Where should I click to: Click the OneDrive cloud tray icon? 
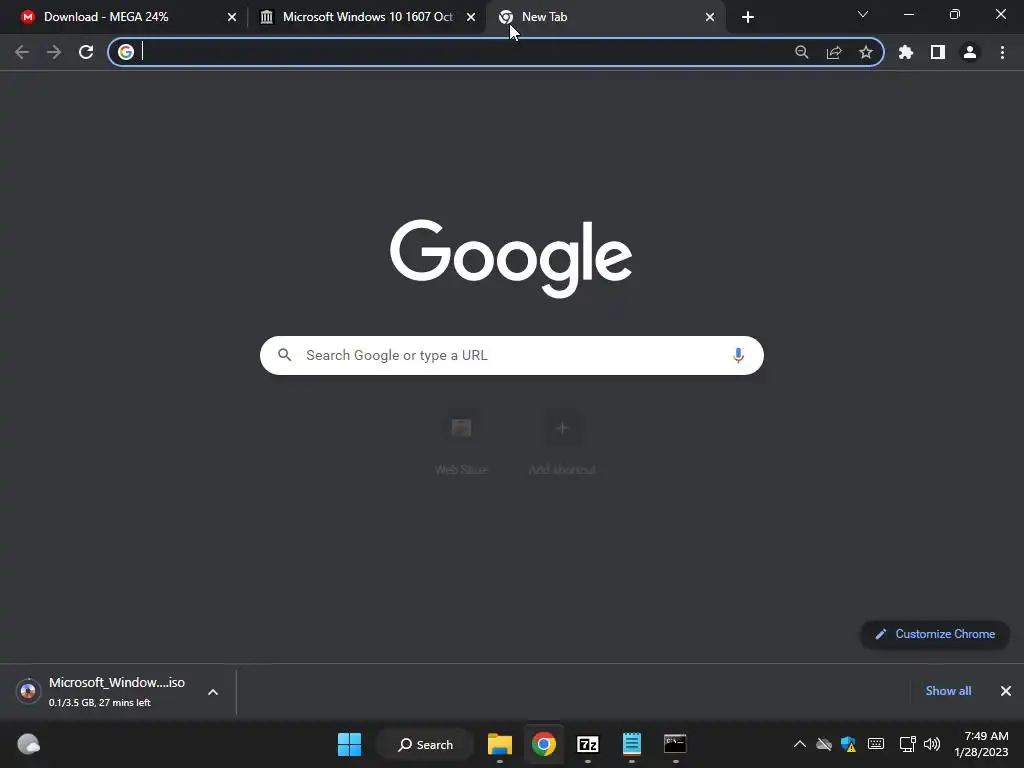[824, 744]
